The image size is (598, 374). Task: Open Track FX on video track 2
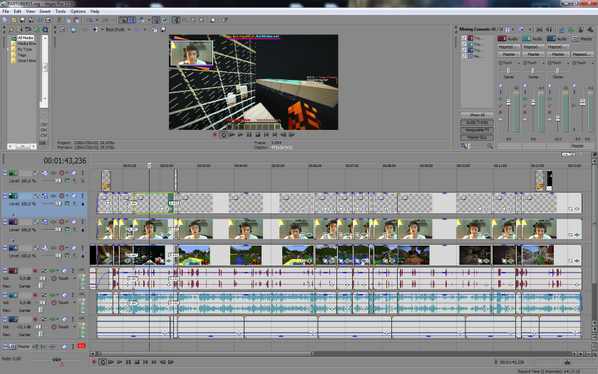[53, 196]
